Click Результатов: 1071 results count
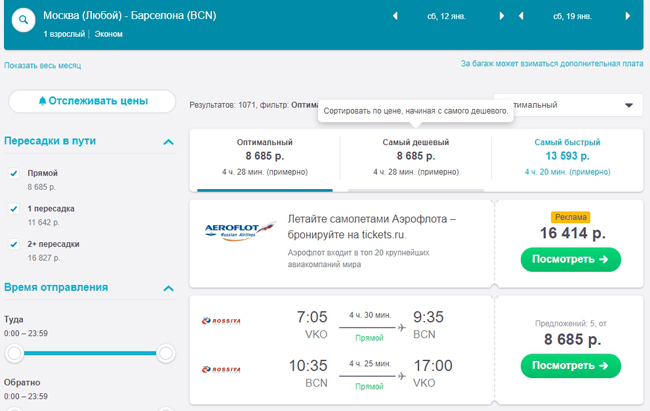This screenshot has width=650, height=411. (x=222, y=105)
